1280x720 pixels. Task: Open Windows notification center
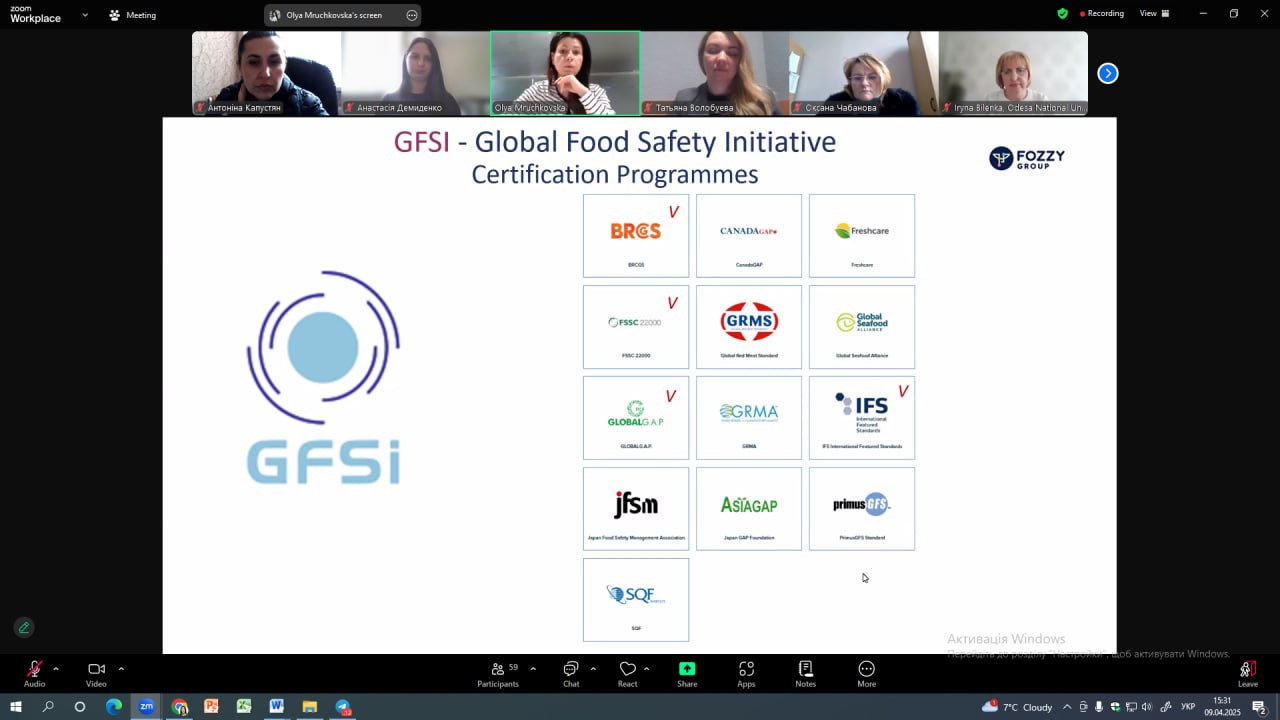coord(1259,707)
